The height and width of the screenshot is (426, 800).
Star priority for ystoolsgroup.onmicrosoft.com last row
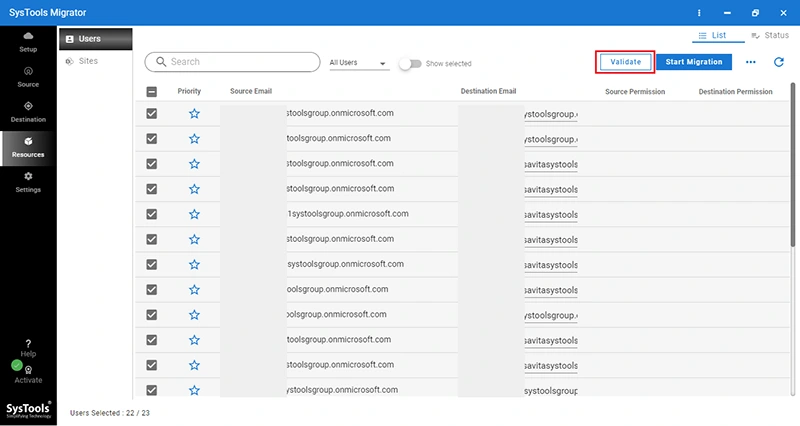pyautogui.click(x=194, y=390)
